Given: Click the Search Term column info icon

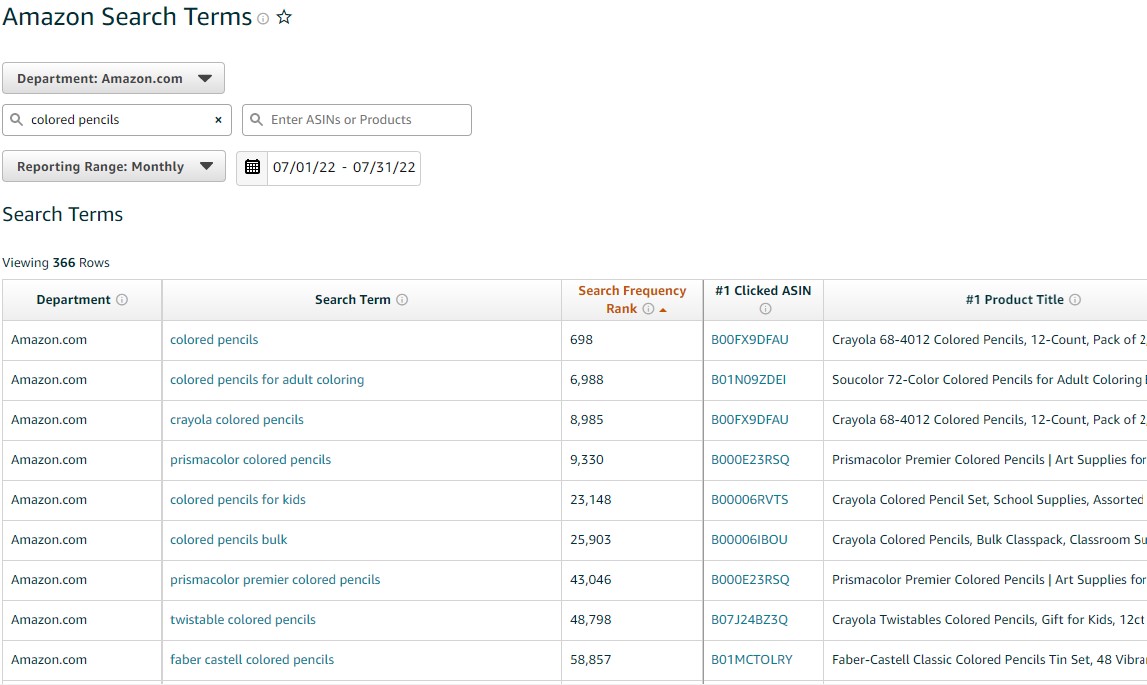Looking at the screenshot, I should (x=402, y=300).
